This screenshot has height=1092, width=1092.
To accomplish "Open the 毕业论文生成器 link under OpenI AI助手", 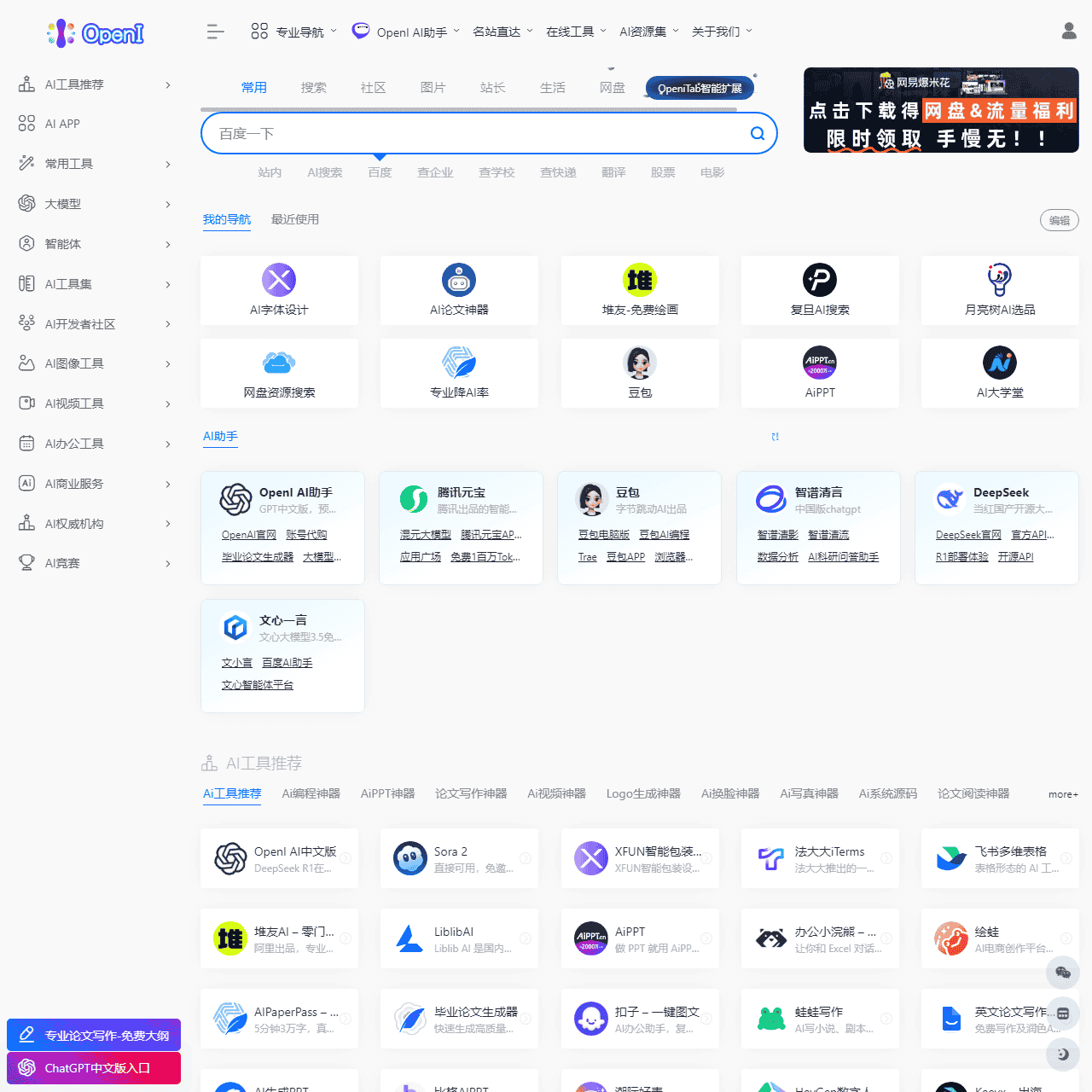I will tap(257, 557).
